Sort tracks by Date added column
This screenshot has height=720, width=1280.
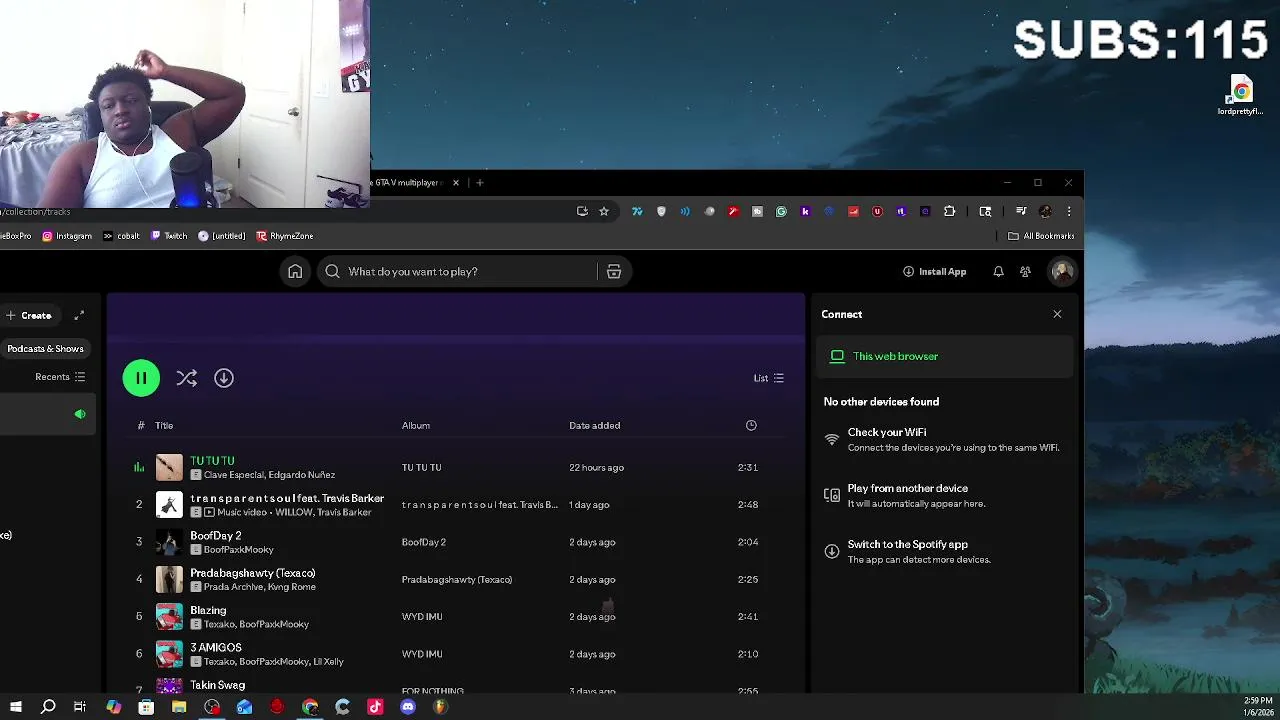click(x=595, y=426)
